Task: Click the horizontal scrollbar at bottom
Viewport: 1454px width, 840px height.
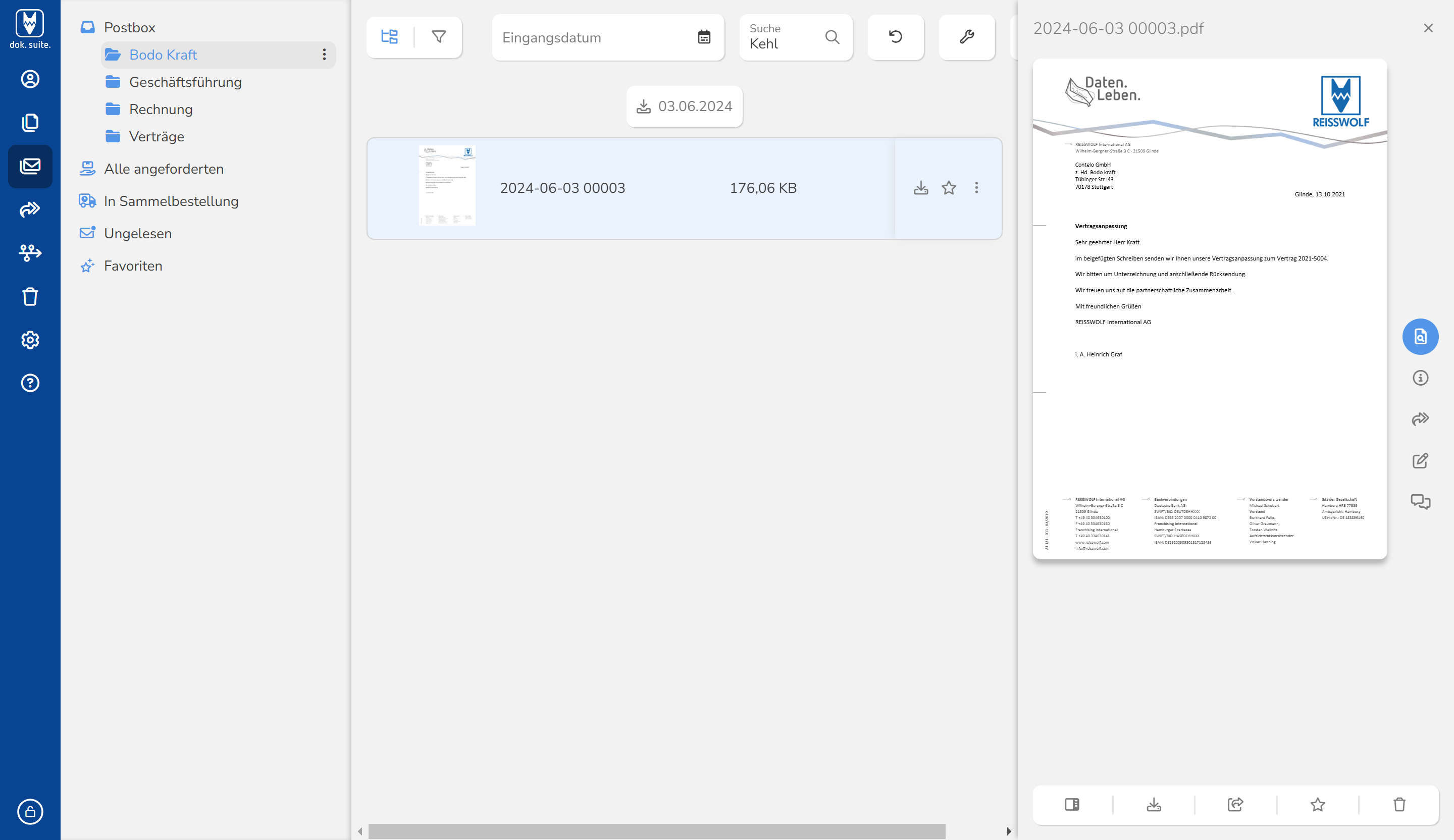Action: [x=656, y=831]
